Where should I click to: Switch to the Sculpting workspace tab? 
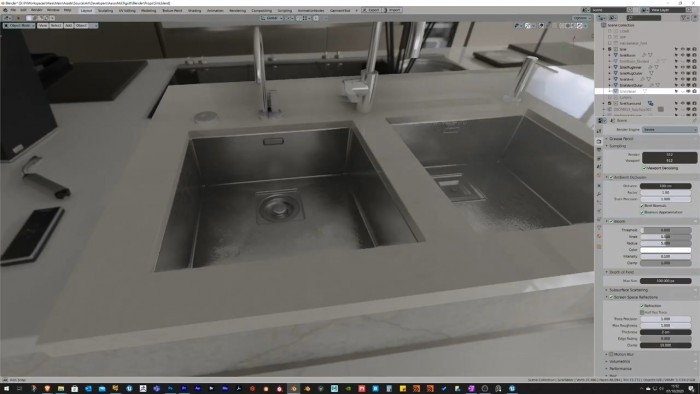pyautogui.click(x=105, y=10)
